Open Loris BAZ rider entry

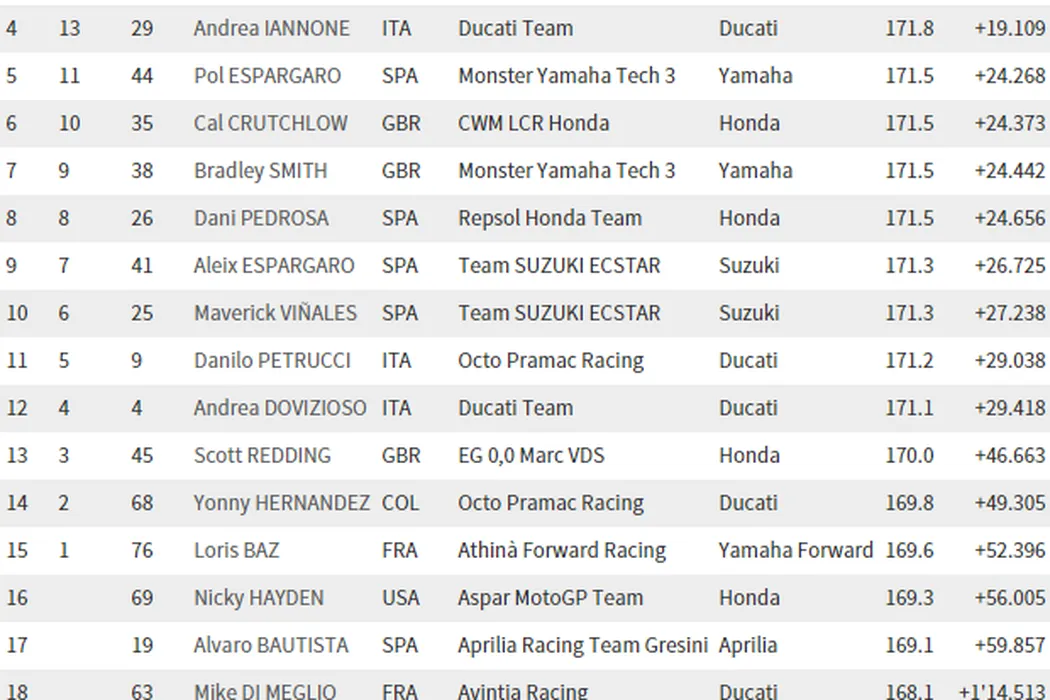point(236,551)
